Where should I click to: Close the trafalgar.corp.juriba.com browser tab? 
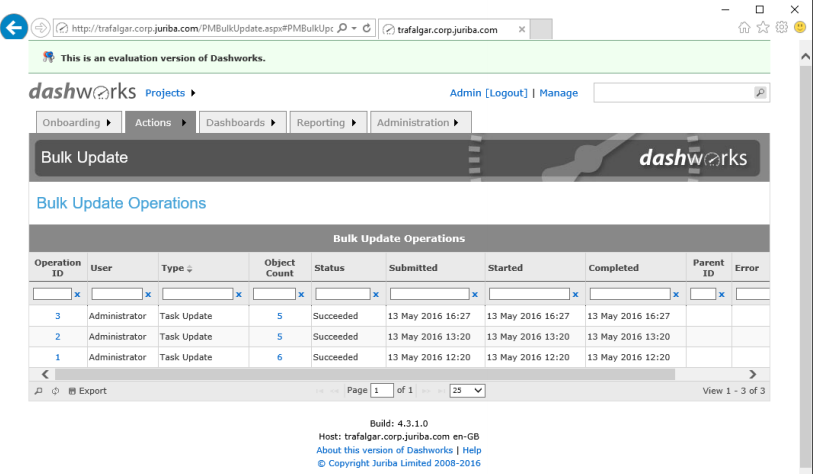coord(522,30)
